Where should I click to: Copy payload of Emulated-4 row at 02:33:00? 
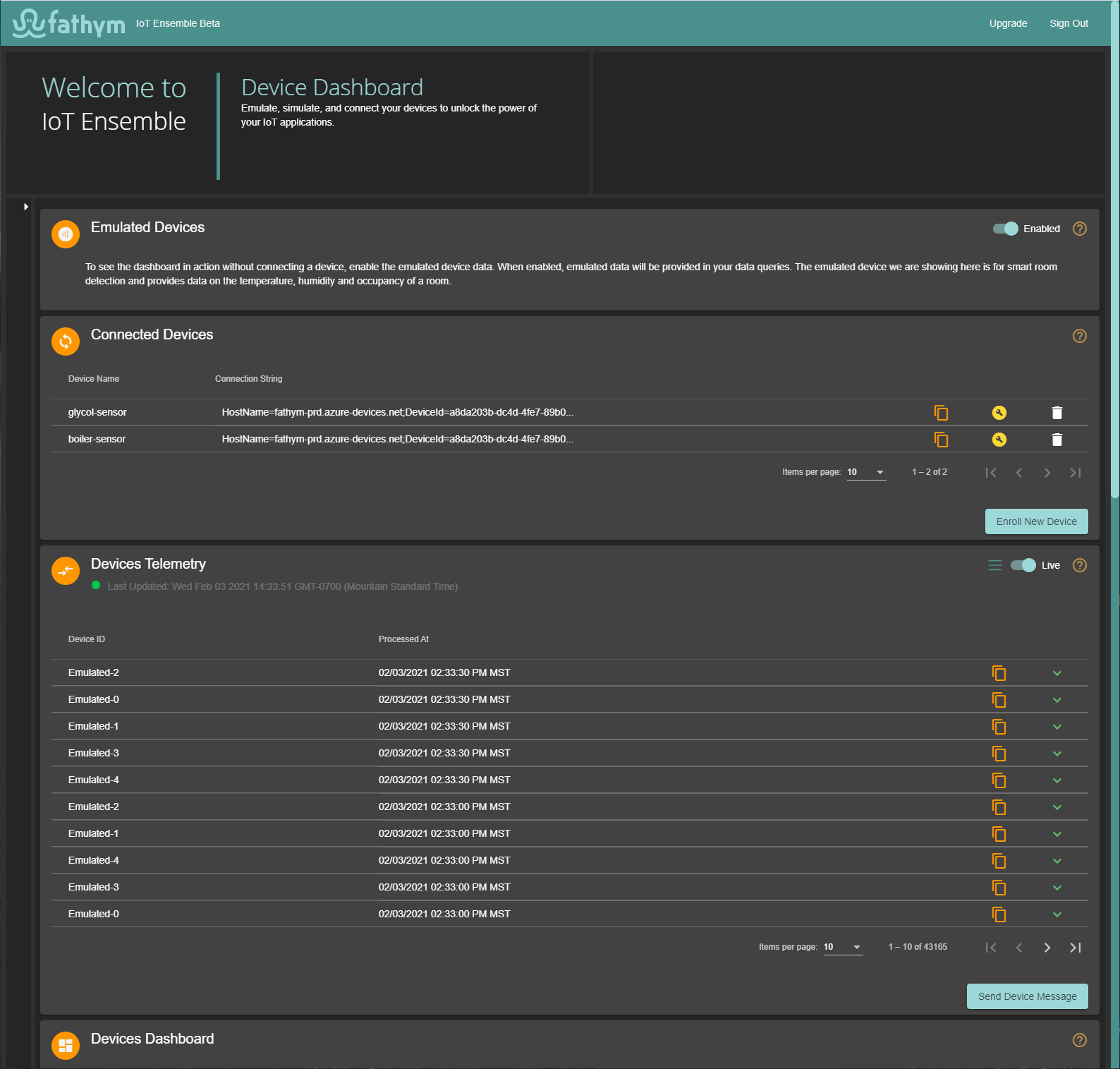coord(999,861)
